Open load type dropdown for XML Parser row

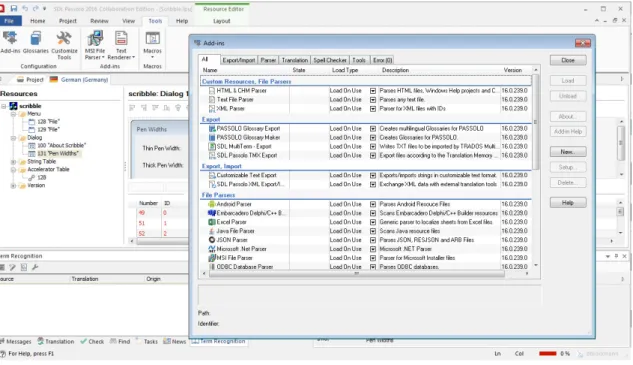(x=373, y=109)
